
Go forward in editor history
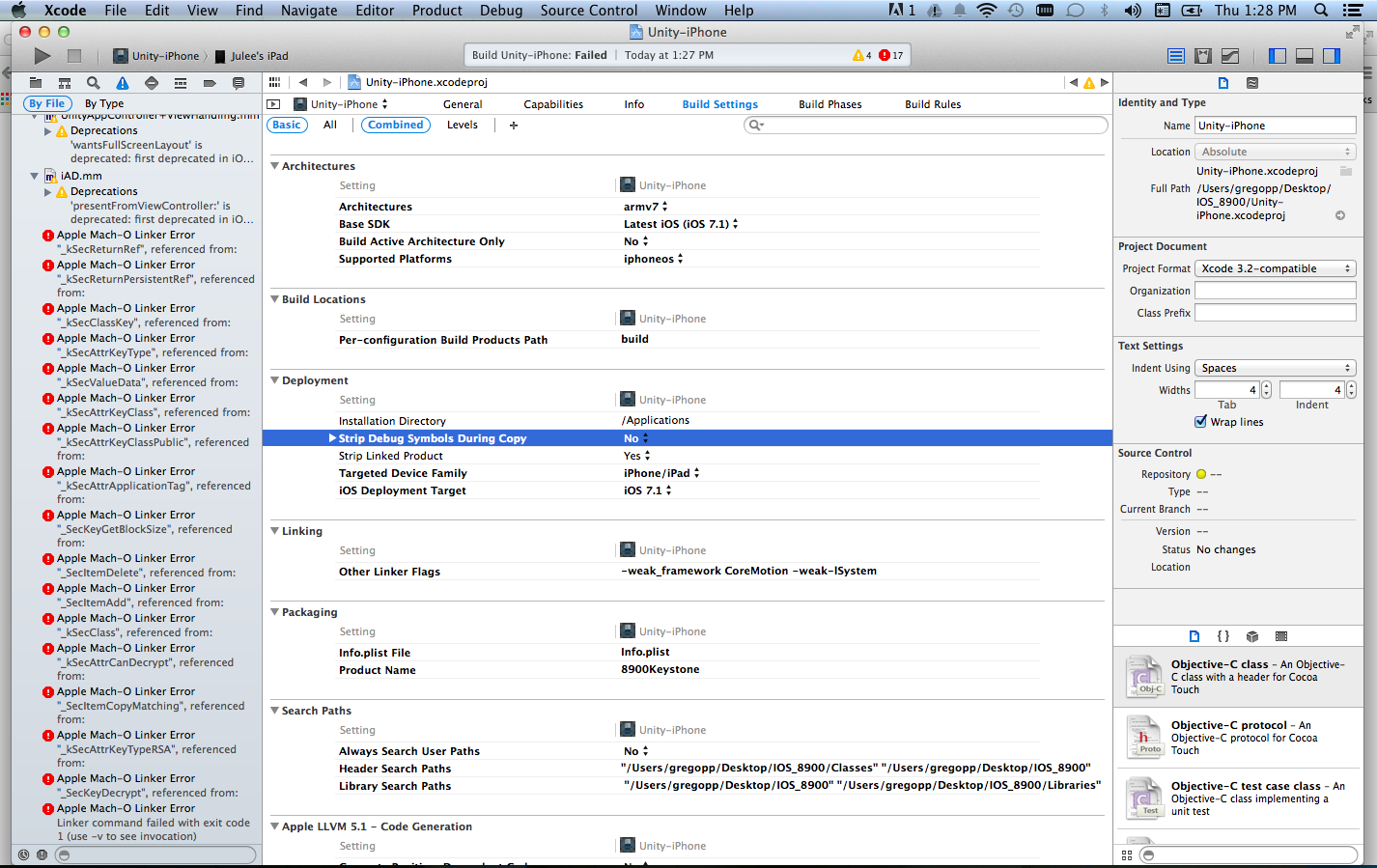(x=327, y=82)
